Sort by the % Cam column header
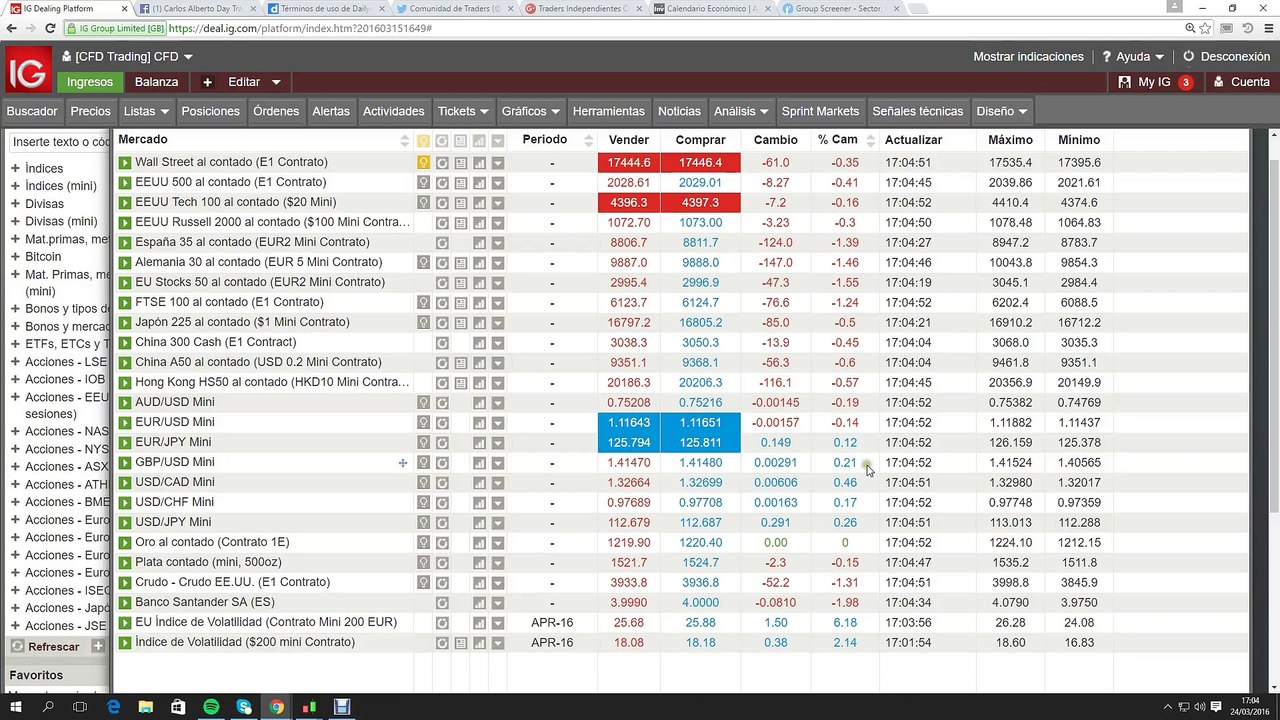Screen dimensions: 1280x720 point(837,140)
